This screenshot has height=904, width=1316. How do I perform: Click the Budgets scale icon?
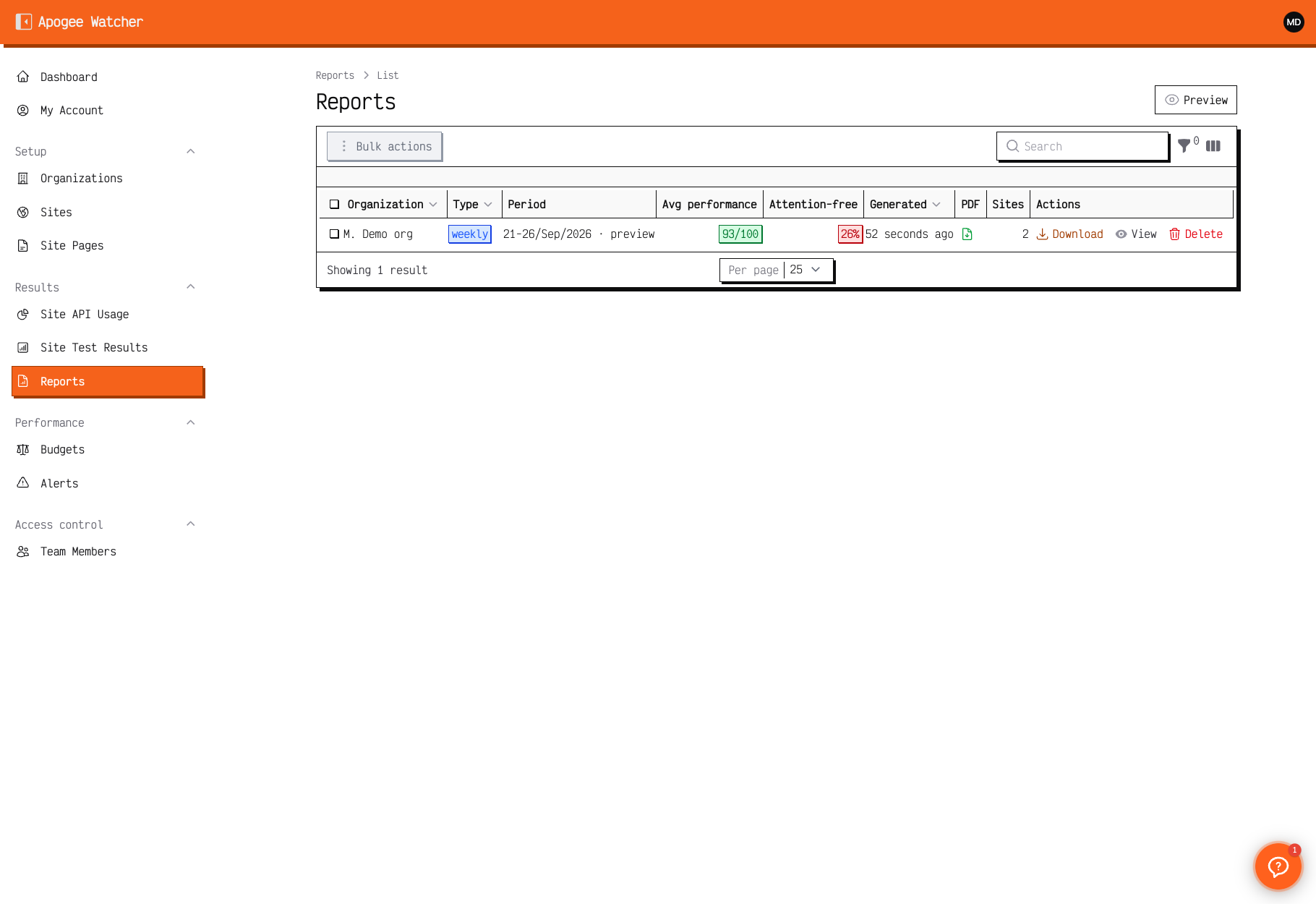click(x=23, y=450)
